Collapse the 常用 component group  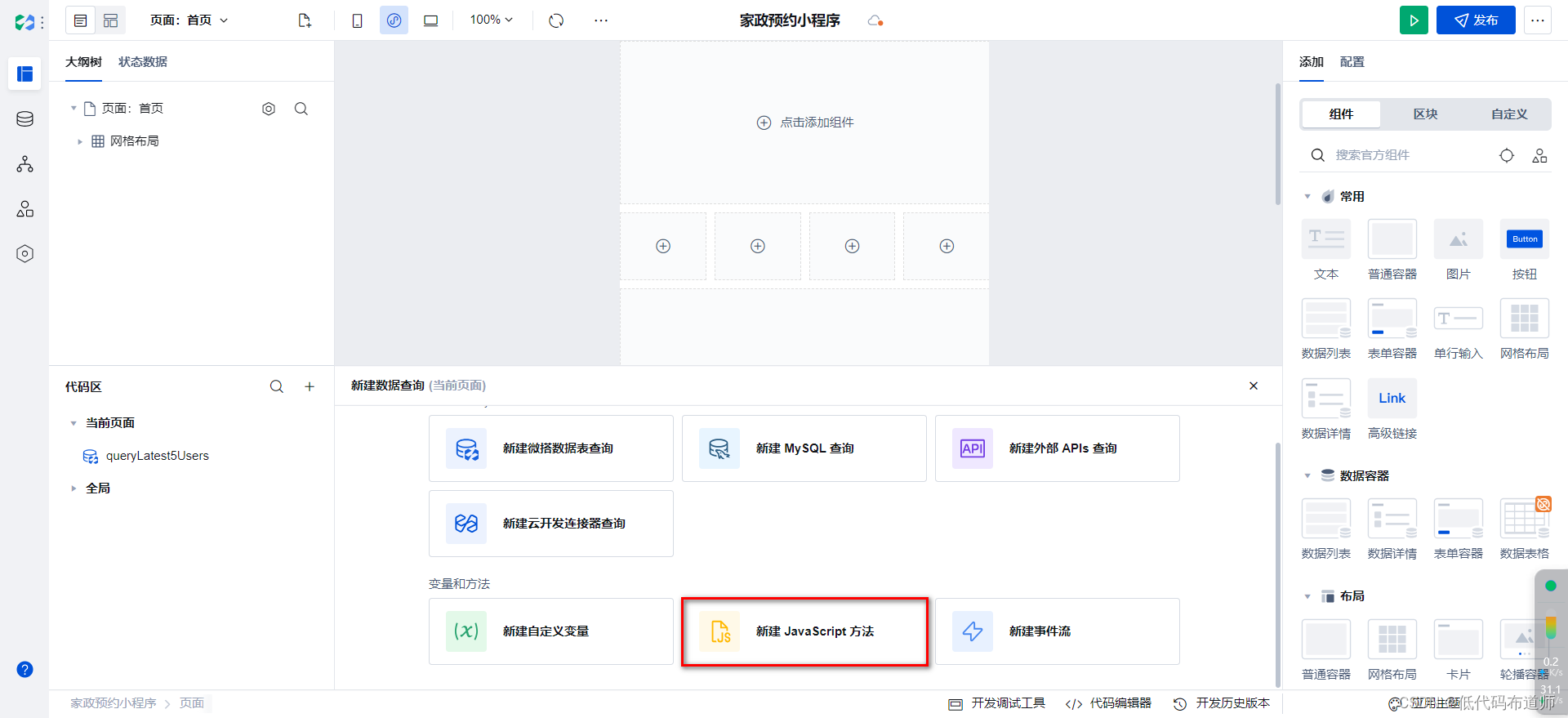tap(1307, 197)
